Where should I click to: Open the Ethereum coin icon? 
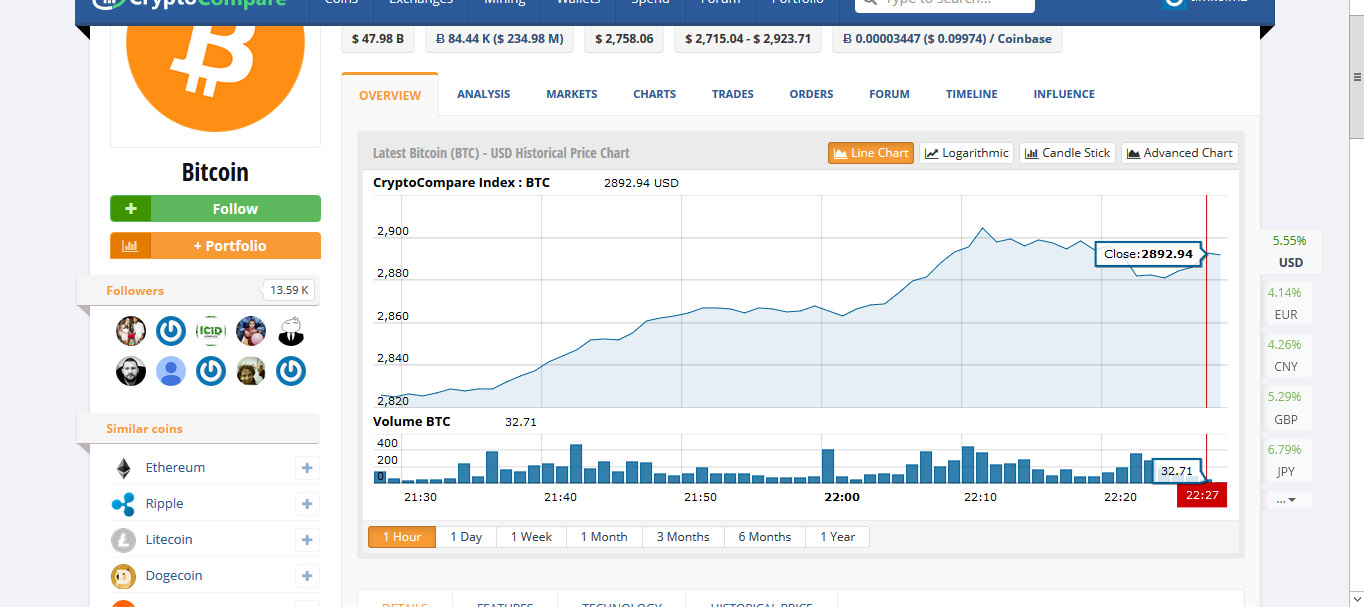click(123, 468)
